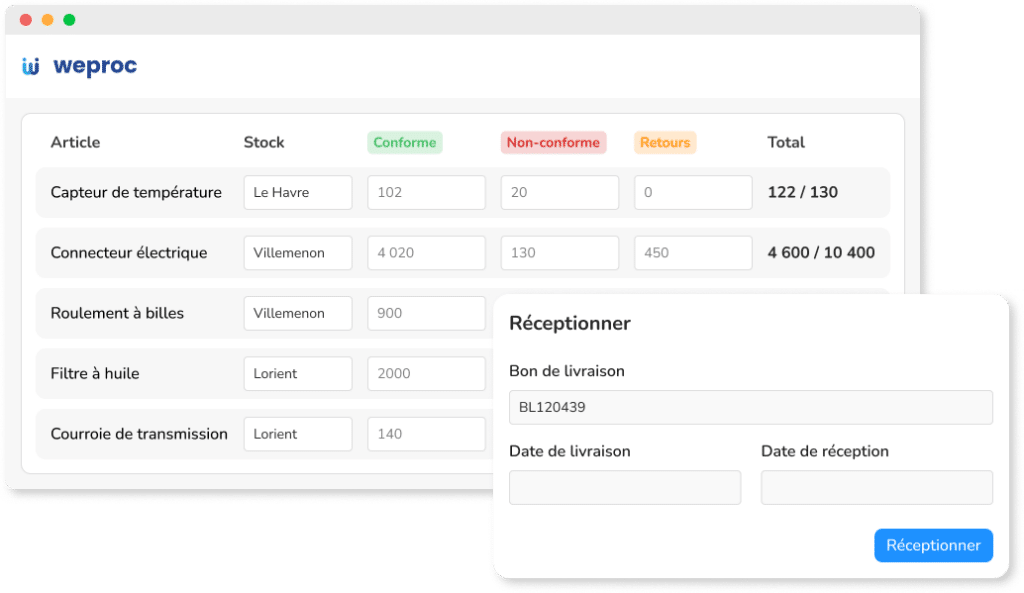Select the Date de livraison field

click(625, 487)
